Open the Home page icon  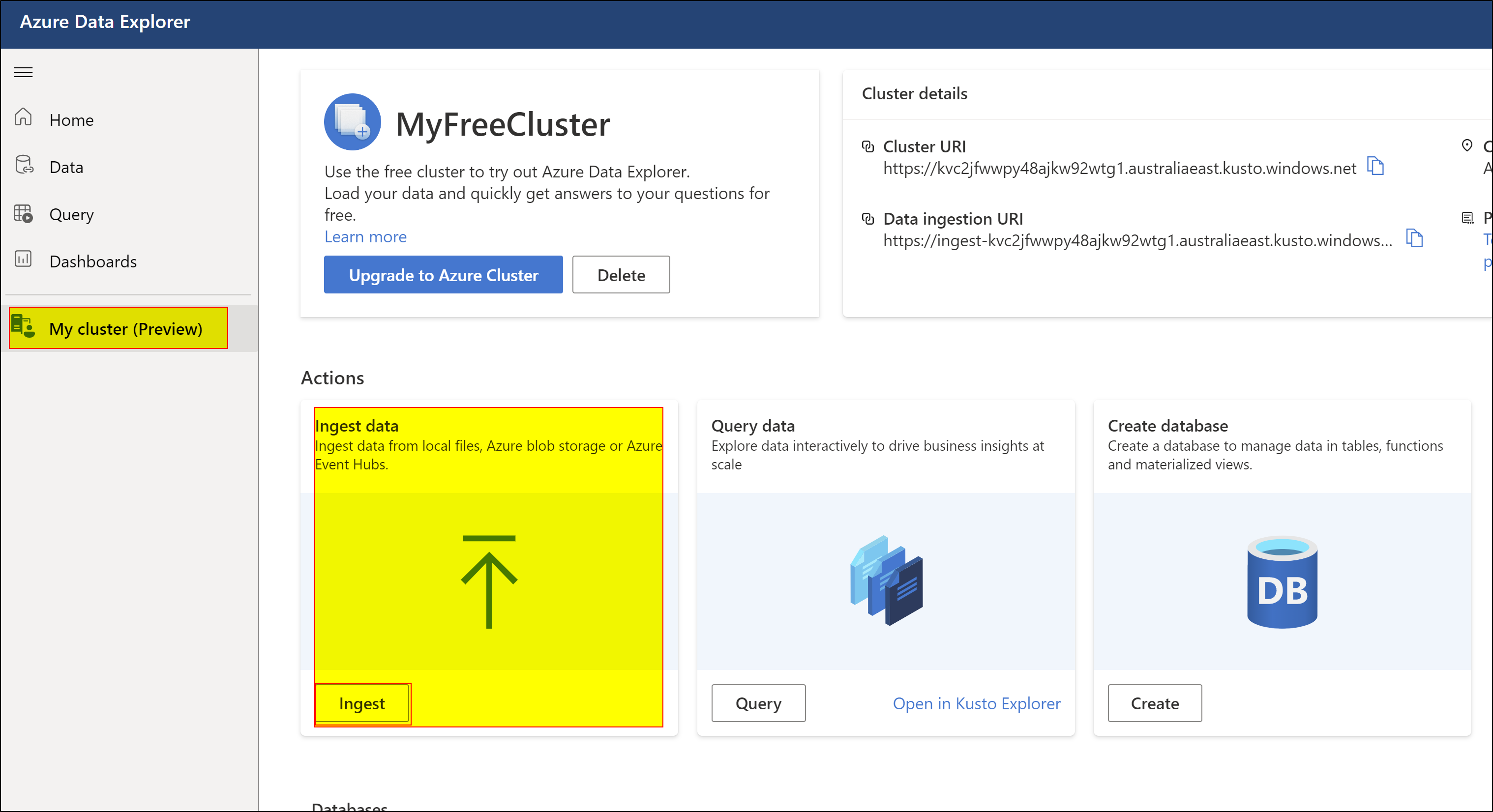[x=23, y=117]
